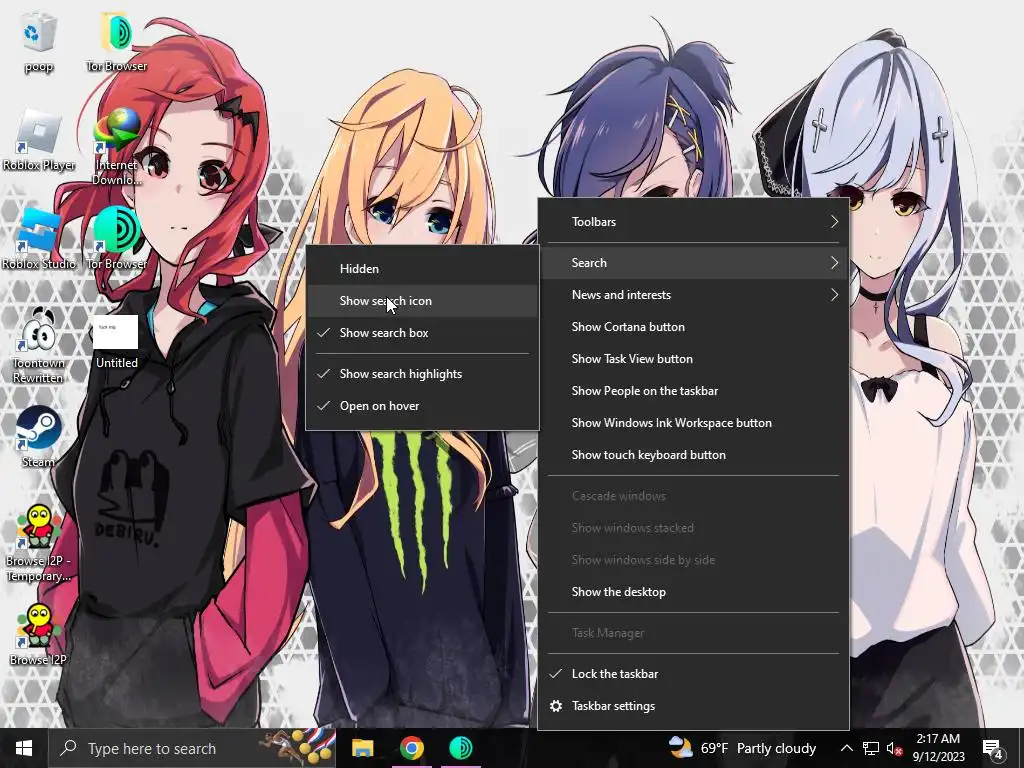The width and height of the screenshot is (1024, 768).
Task: Select the Roblox Studio desktop icon
Action: pyautogui.click(x=39, y=239)
